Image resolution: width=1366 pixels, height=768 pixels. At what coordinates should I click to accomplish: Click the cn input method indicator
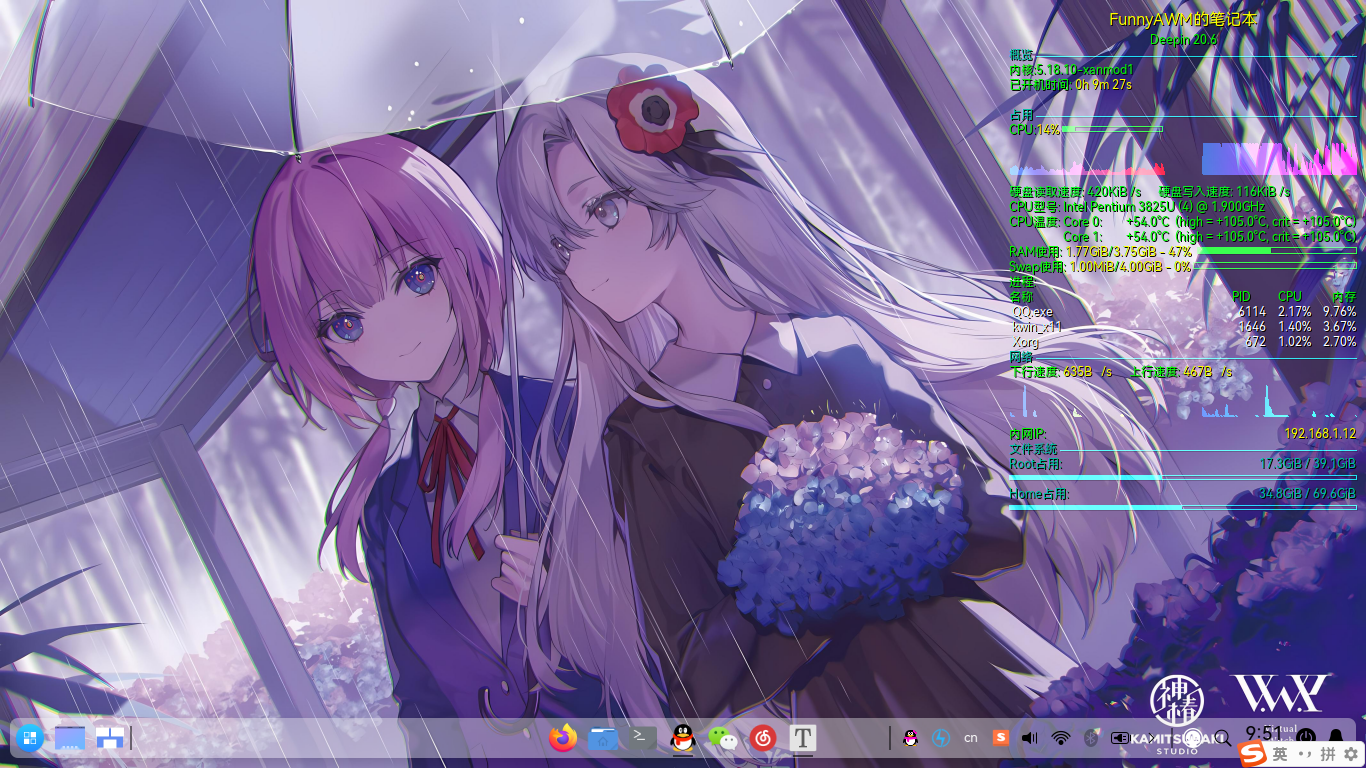pyautogui.click(x=970, y=738)
